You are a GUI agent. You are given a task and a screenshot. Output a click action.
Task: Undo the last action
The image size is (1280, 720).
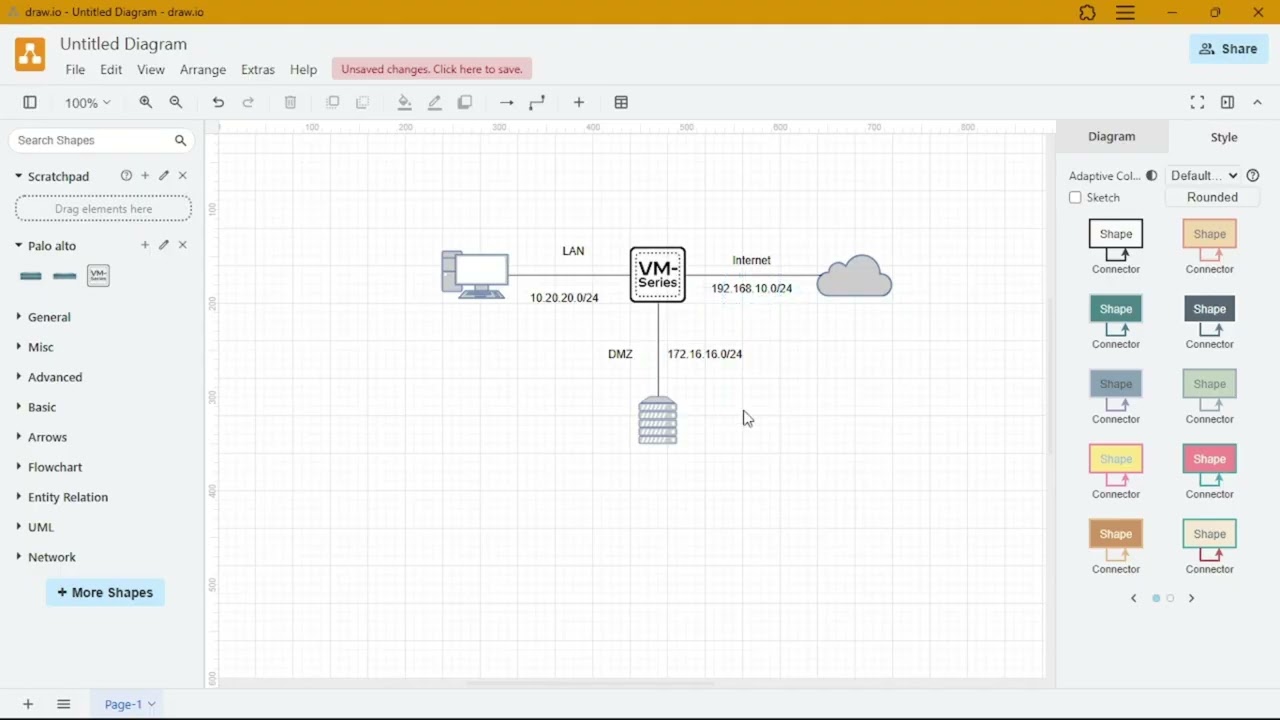[x=218, y=102]
